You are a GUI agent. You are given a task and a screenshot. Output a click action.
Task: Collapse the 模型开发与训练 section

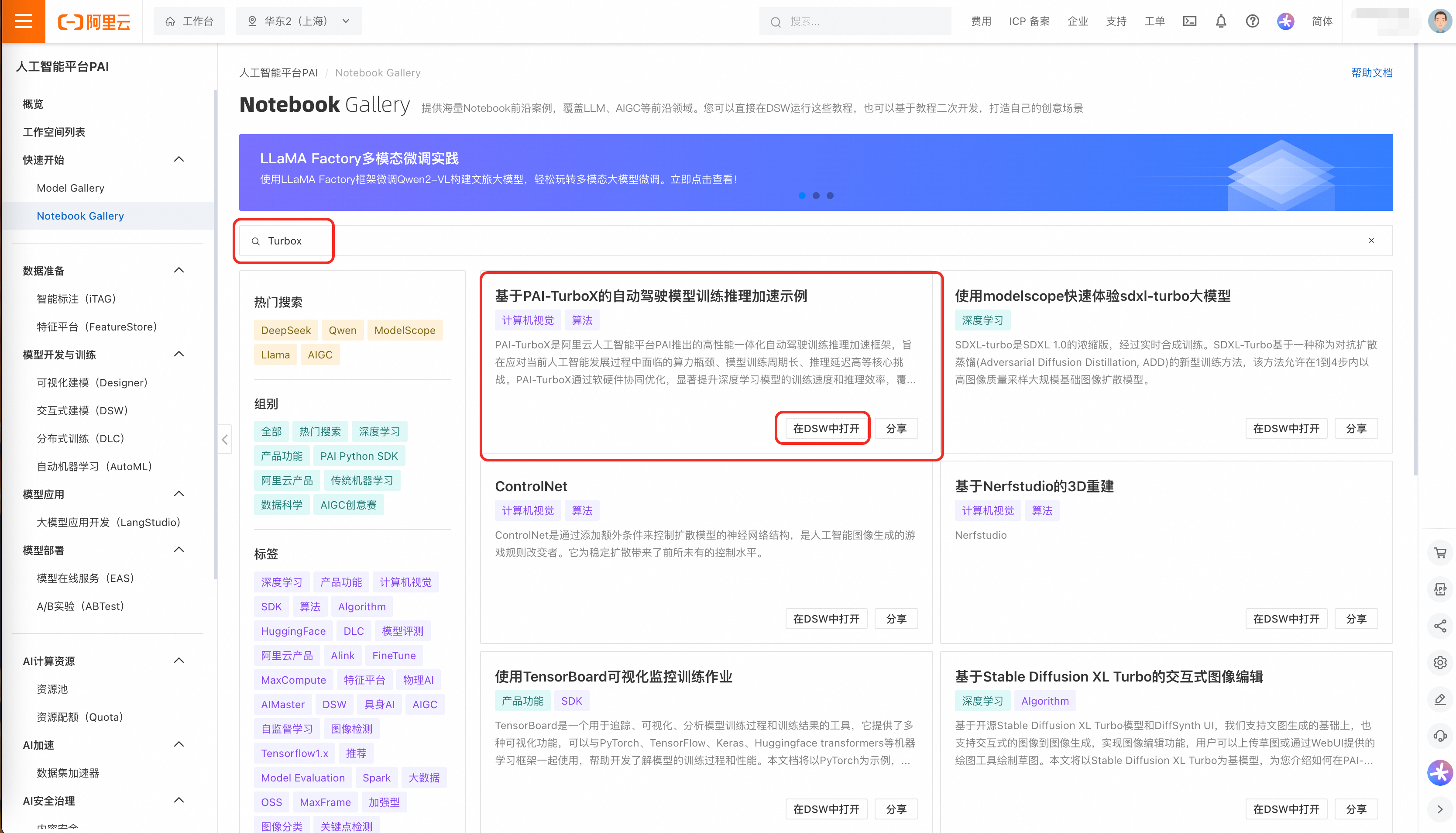tap(179, 354)
